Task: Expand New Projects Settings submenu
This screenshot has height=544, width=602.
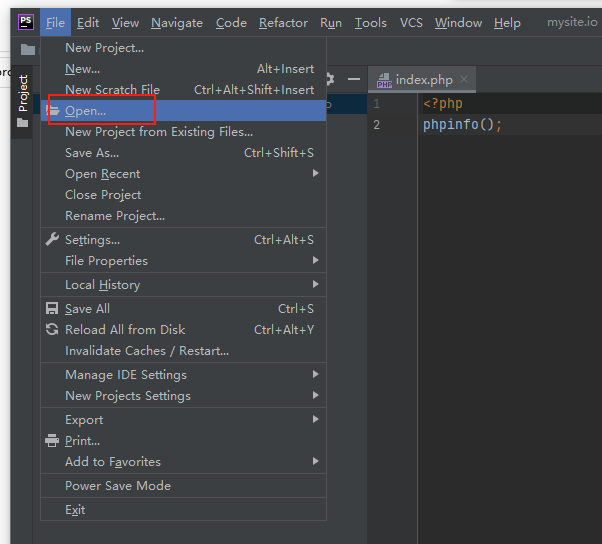Action: point(184,395)
